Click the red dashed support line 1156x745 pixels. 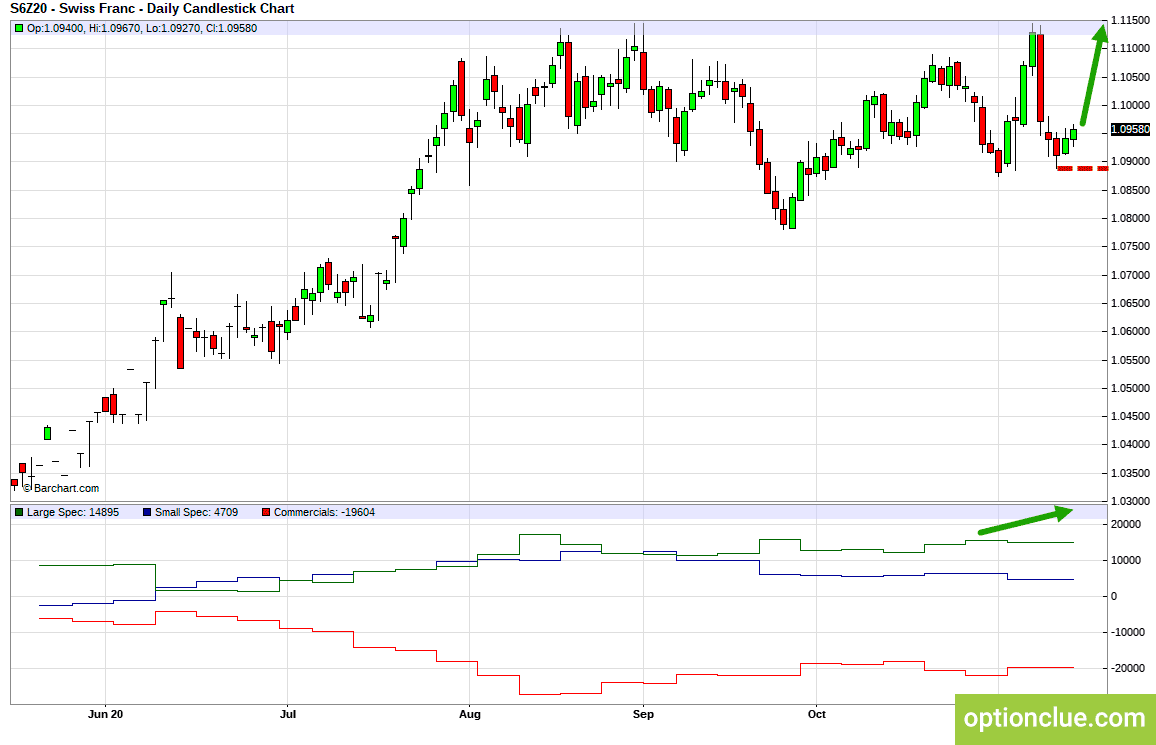click(x=1082, y=169)
